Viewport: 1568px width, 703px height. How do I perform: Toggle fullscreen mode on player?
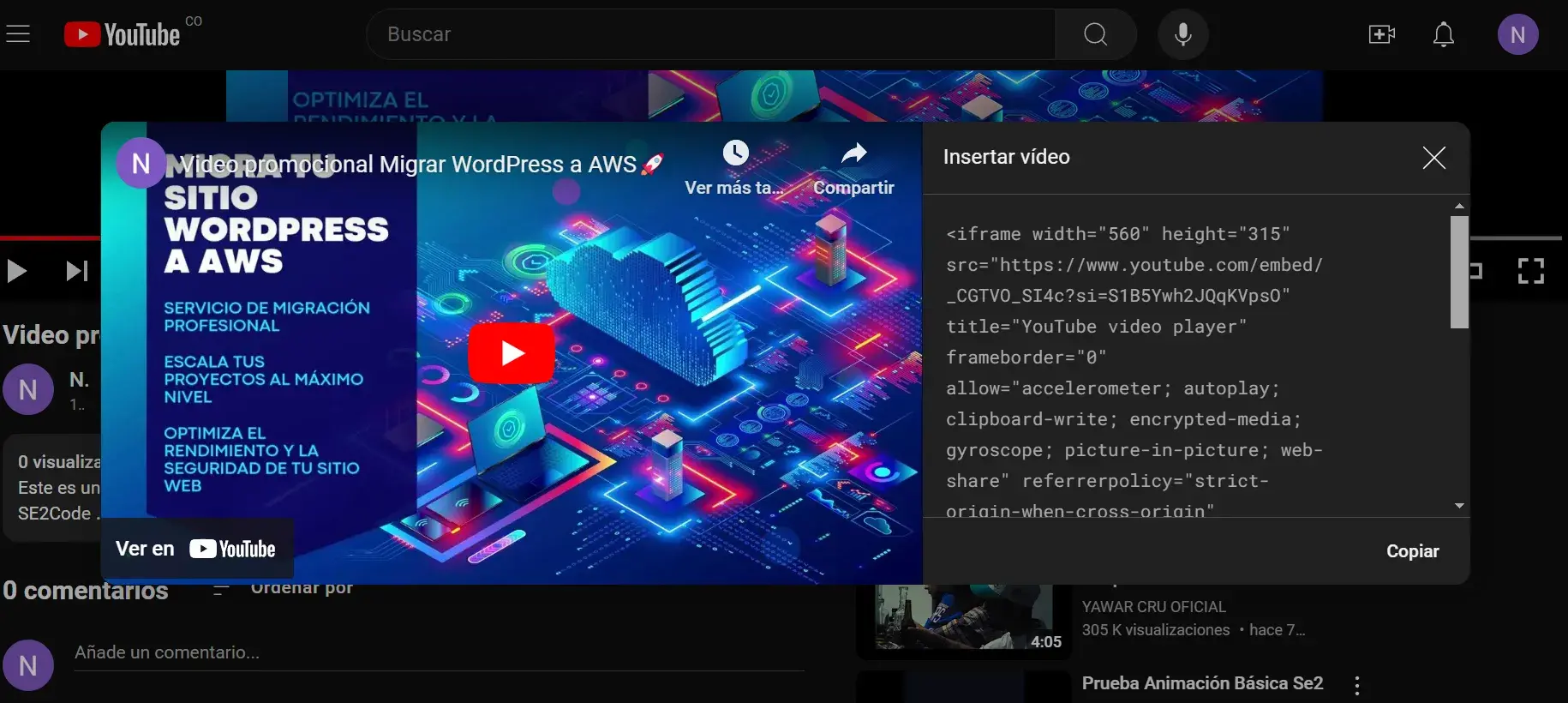(x=1530, y=271)
